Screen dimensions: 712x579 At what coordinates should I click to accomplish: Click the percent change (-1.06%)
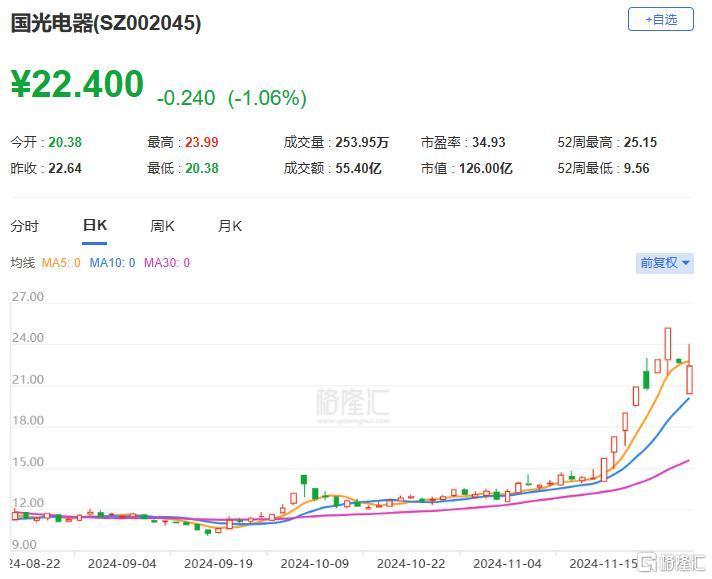point(267,98)
